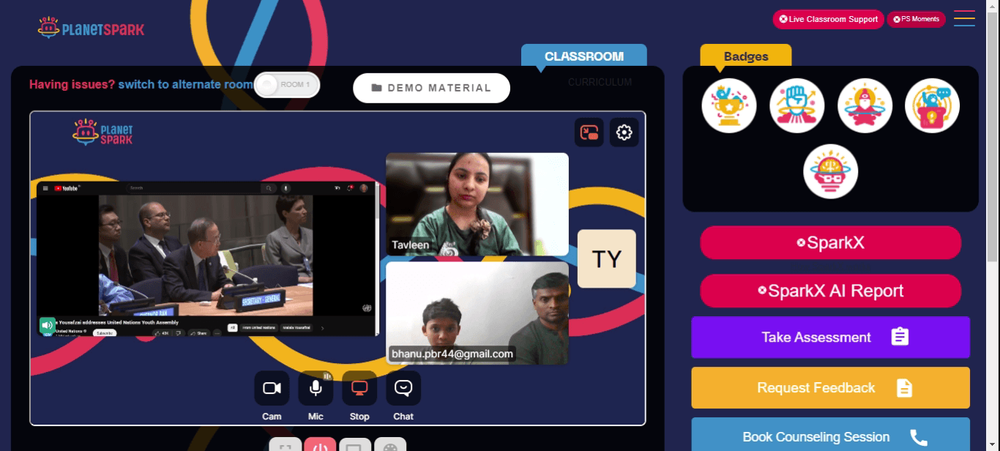1000x451 pixels.
Task: Open the DEMO MATERIAL folder button
Action: [x=431, y=88]
